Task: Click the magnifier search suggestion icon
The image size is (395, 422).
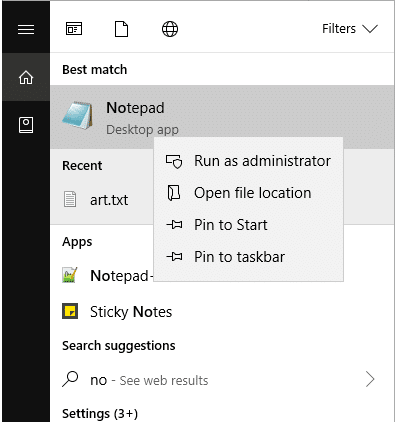Action: (x=70, y=379)
